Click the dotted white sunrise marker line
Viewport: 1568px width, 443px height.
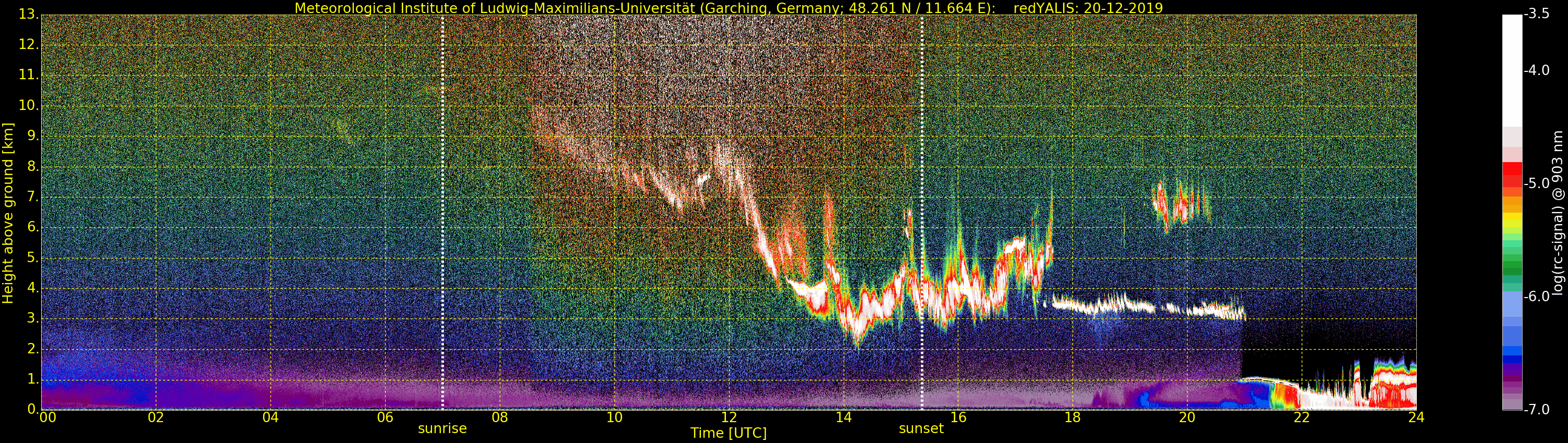click(442, 212)
